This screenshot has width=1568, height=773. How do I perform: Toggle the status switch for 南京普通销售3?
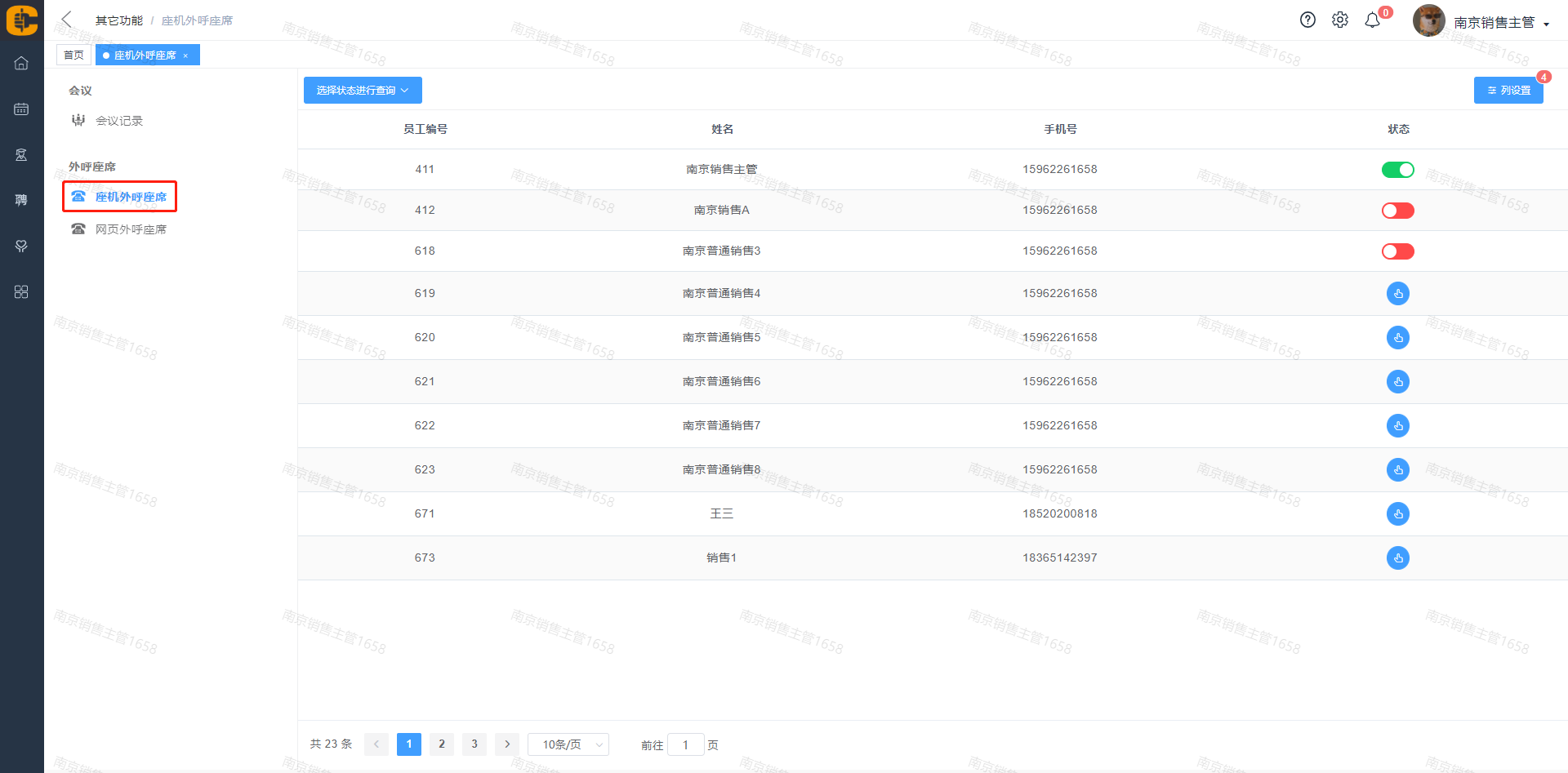coord(1397,251)
